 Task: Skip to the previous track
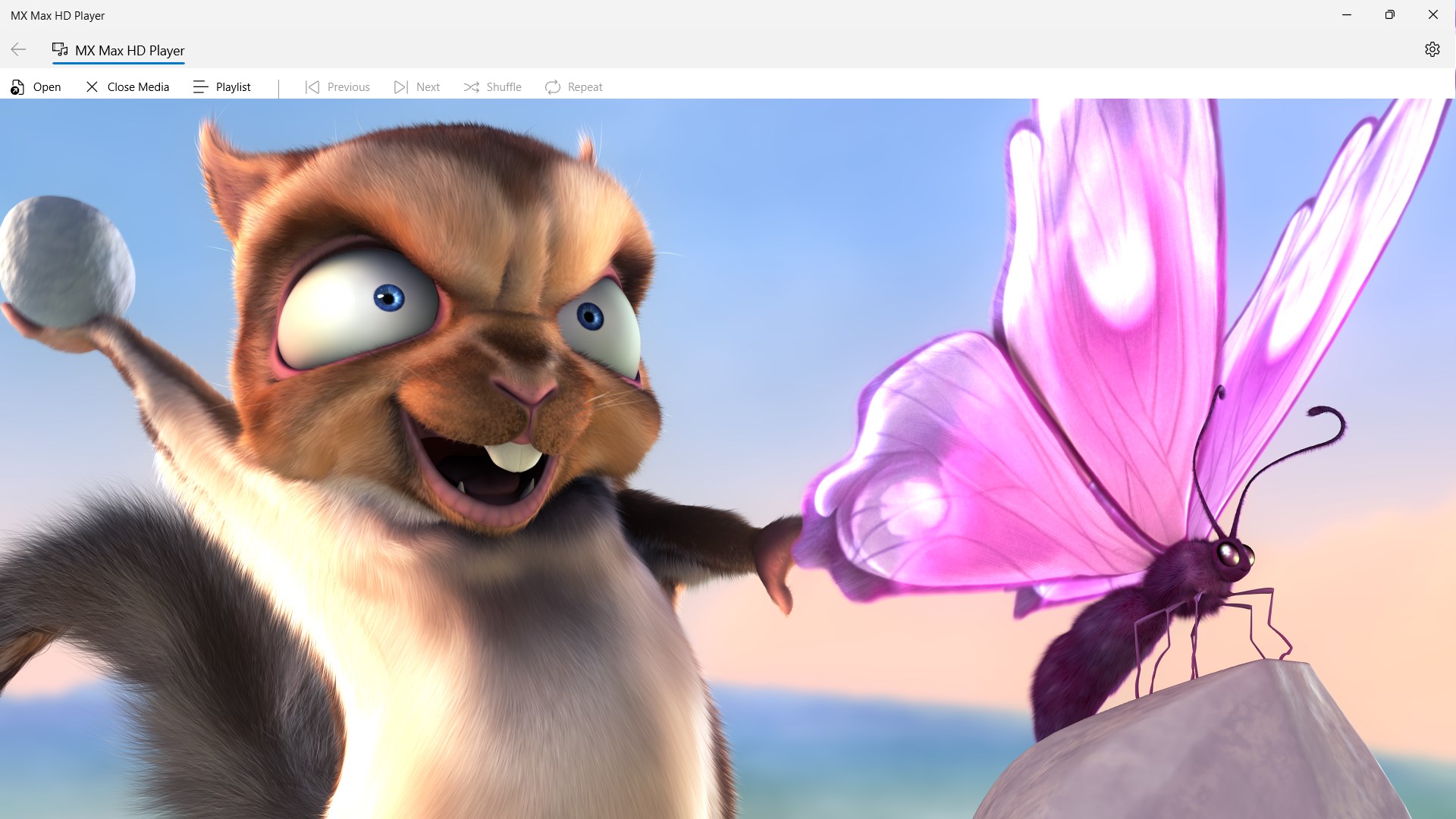pos(312,86)
